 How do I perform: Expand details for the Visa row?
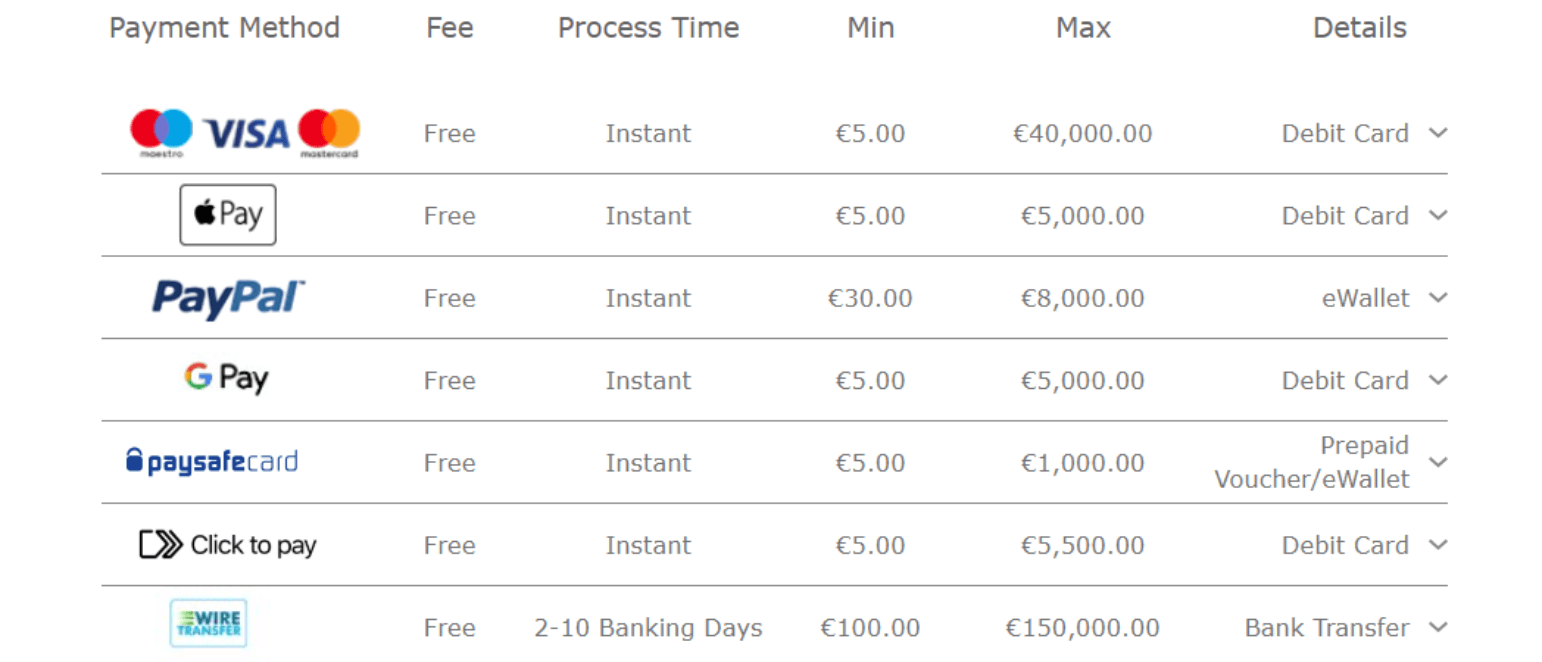coord(1438,131)
